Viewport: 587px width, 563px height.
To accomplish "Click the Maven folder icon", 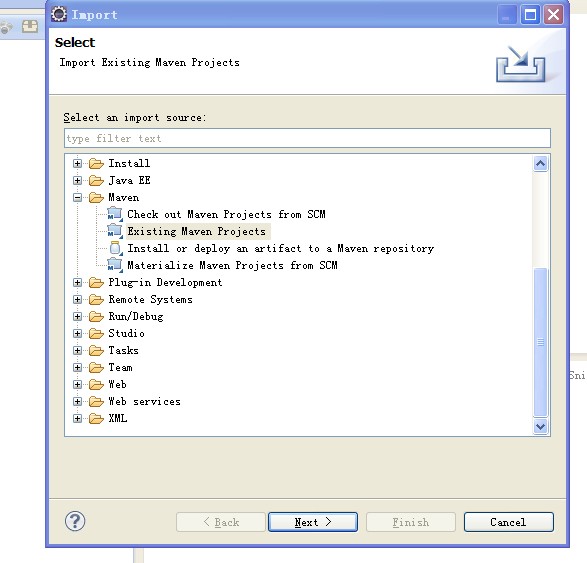I will (96, 198).
